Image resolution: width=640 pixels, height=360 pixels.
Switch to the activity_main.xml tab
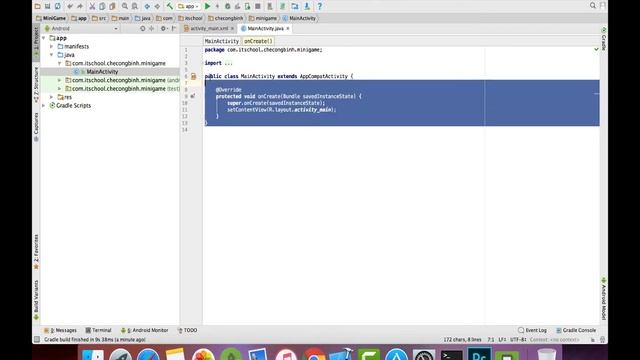(x=209, y=29)
